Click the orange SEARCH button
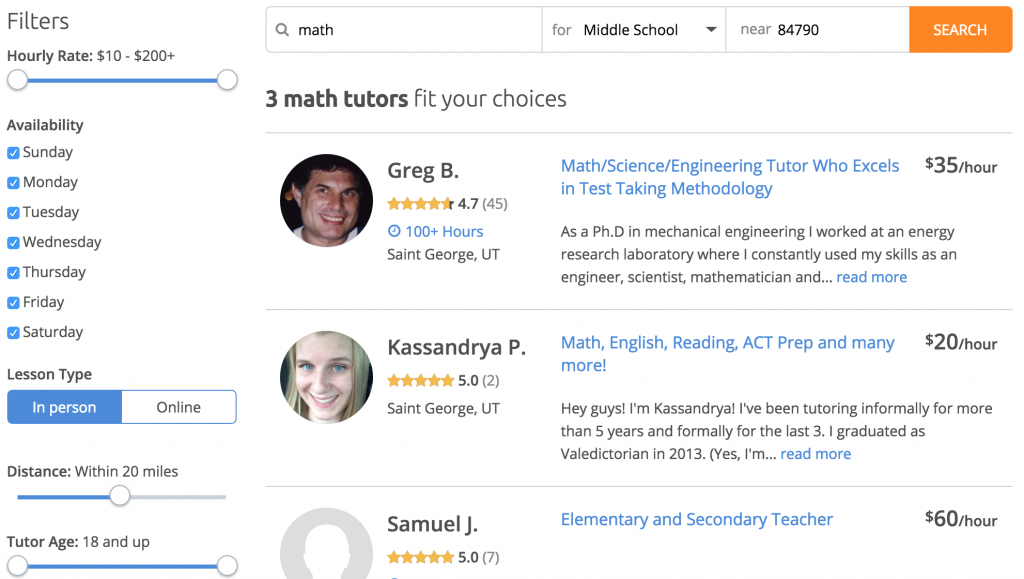The image size is (1024, 579). point(959,29)
